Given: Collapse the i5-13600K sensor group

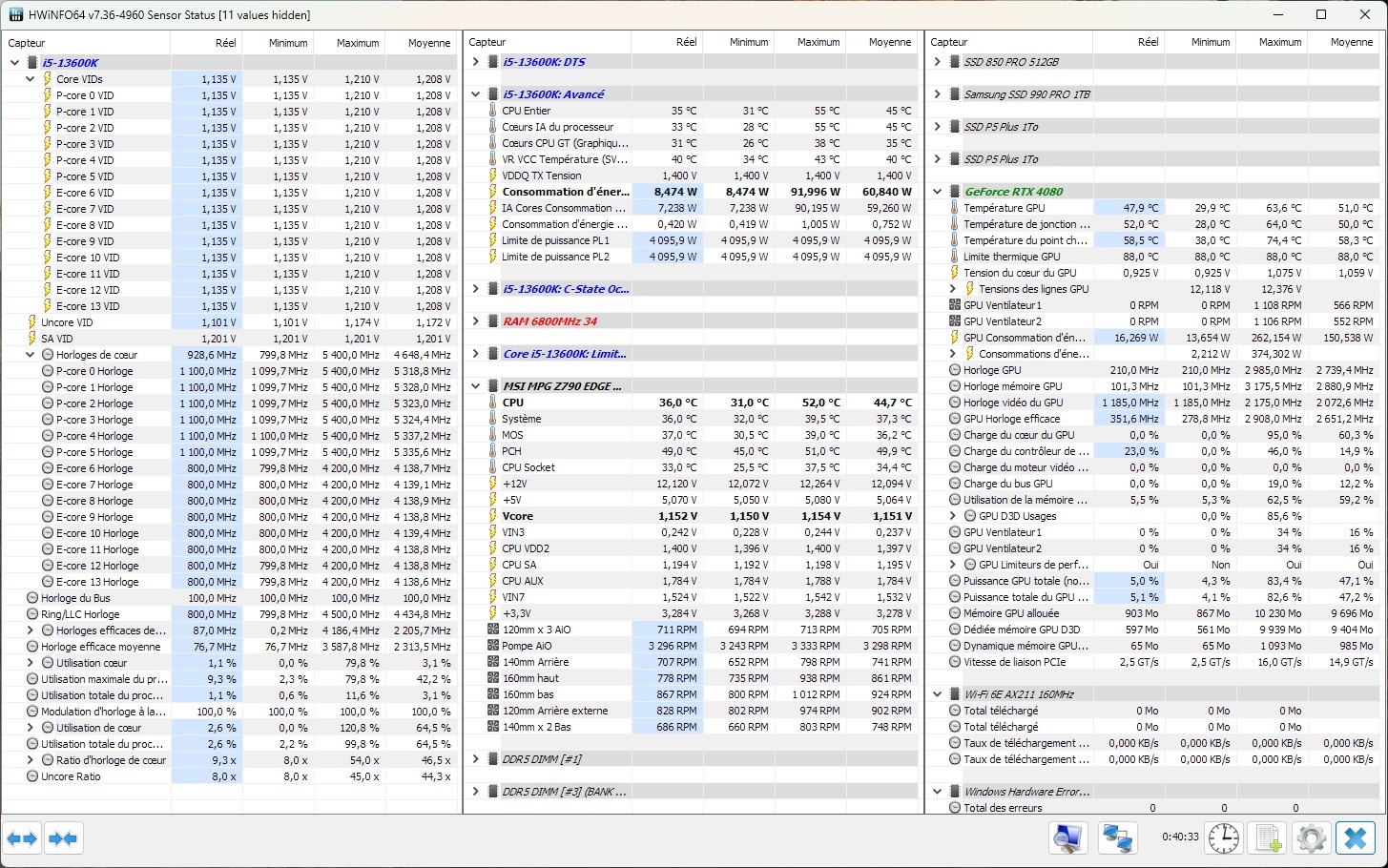Looking at the screenshot, I should coord(14,63).
